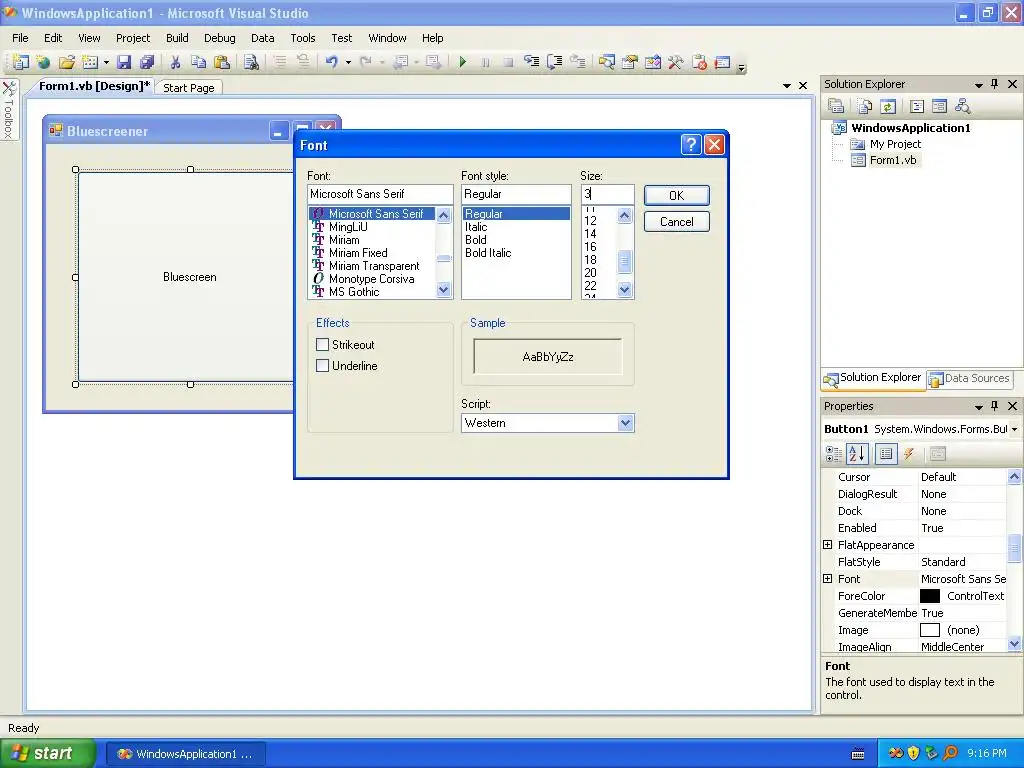
Task: Click Show All Files icon in Solution Explorer
Action: pos(865,106)
